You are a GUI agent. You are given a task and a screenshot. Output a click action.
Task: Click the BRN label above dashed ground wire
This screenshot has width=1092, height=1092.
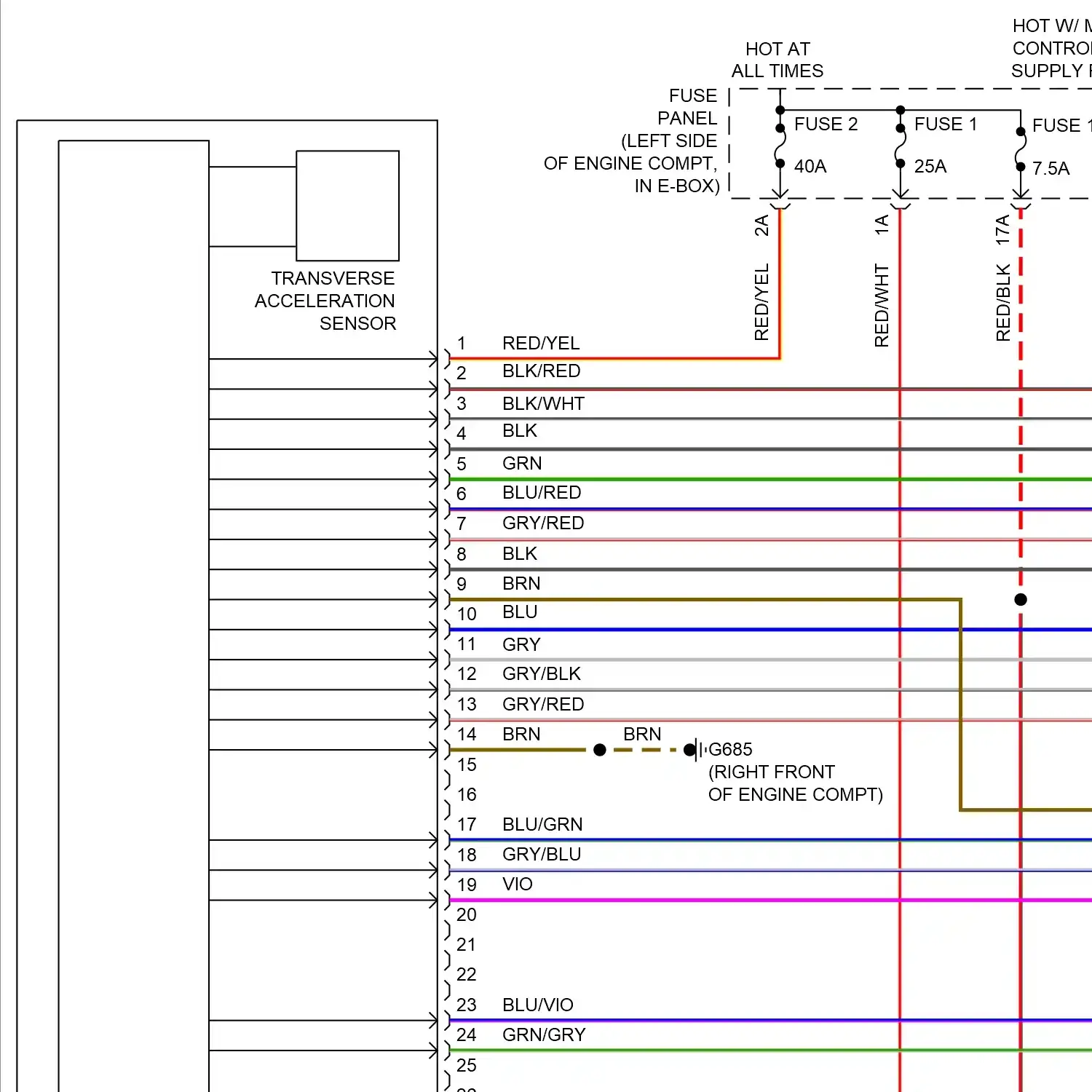(642, 735)
